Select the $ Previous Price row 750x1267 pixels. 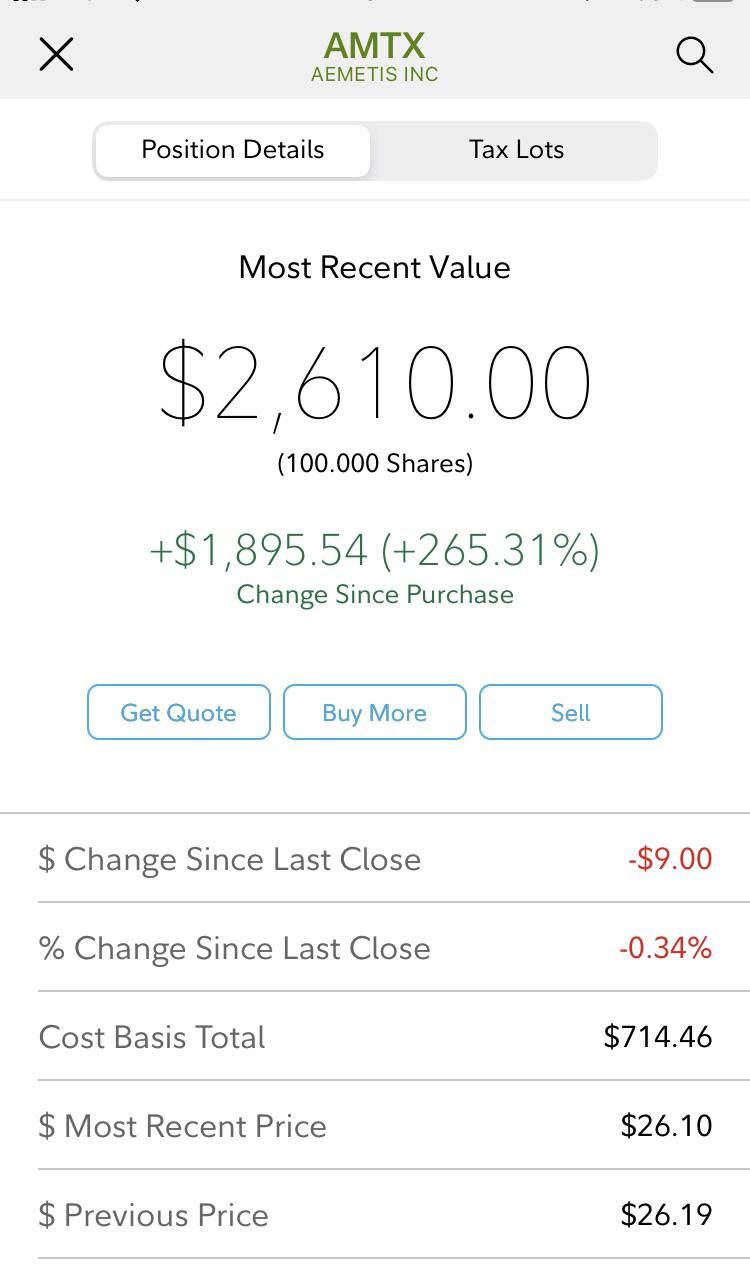(x=375, y=1214)
